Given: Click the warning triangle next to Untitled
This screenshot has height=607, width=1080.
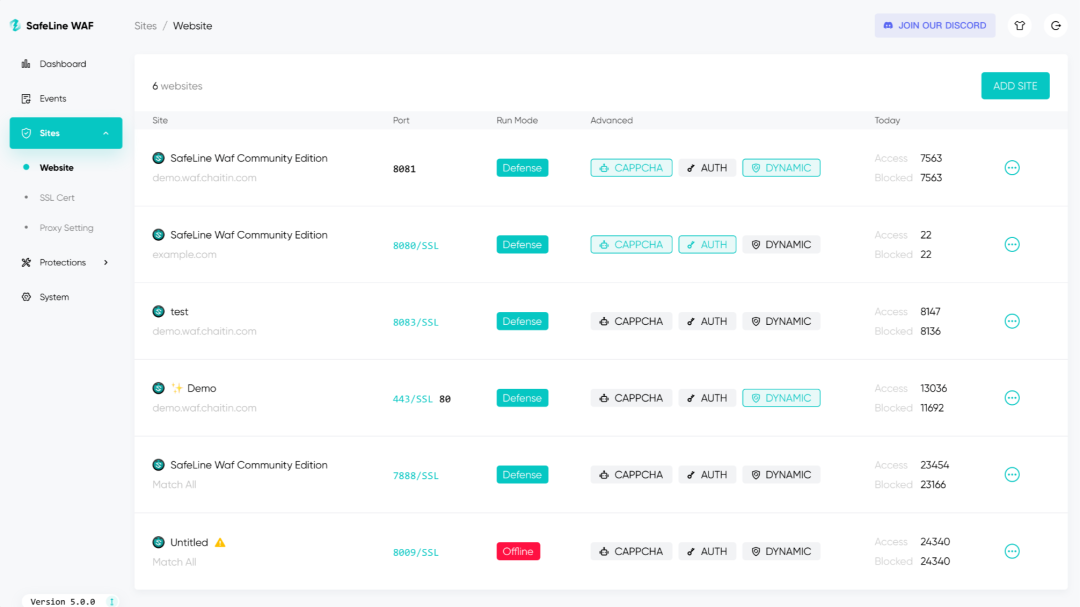Looking at the screenshot, I should point(220,542).
